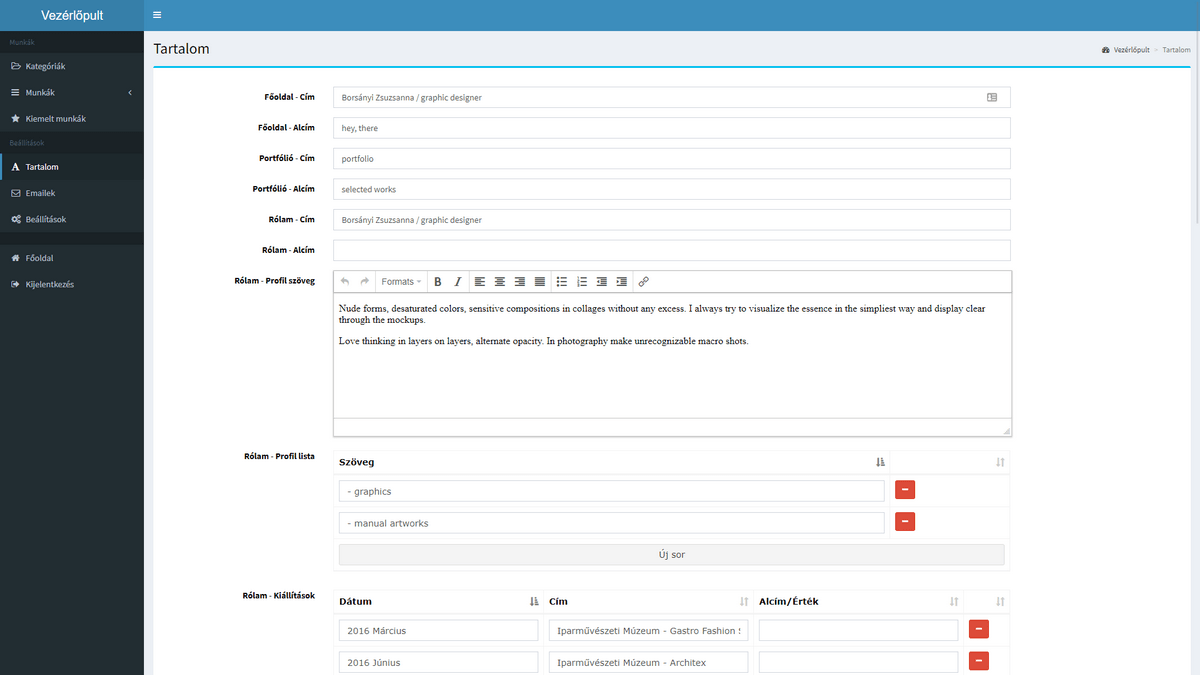Viewport: 1200px width, 675px height.
Task: Add a row with Új sor
Action: click(x=671, y=554)
